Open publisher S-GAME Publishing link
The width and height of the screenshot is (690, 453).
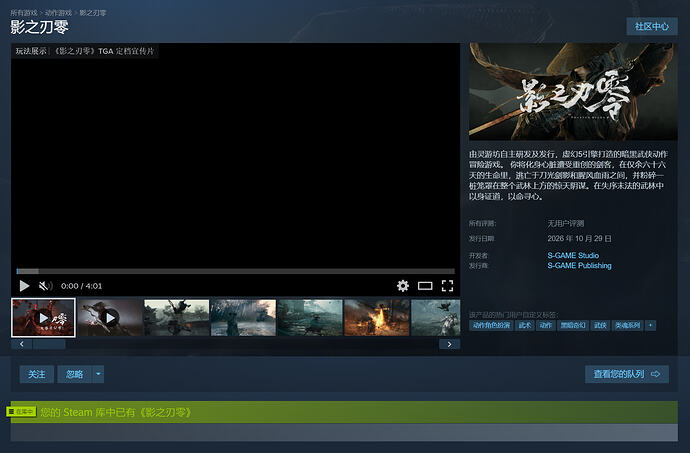tap(579, 265)
